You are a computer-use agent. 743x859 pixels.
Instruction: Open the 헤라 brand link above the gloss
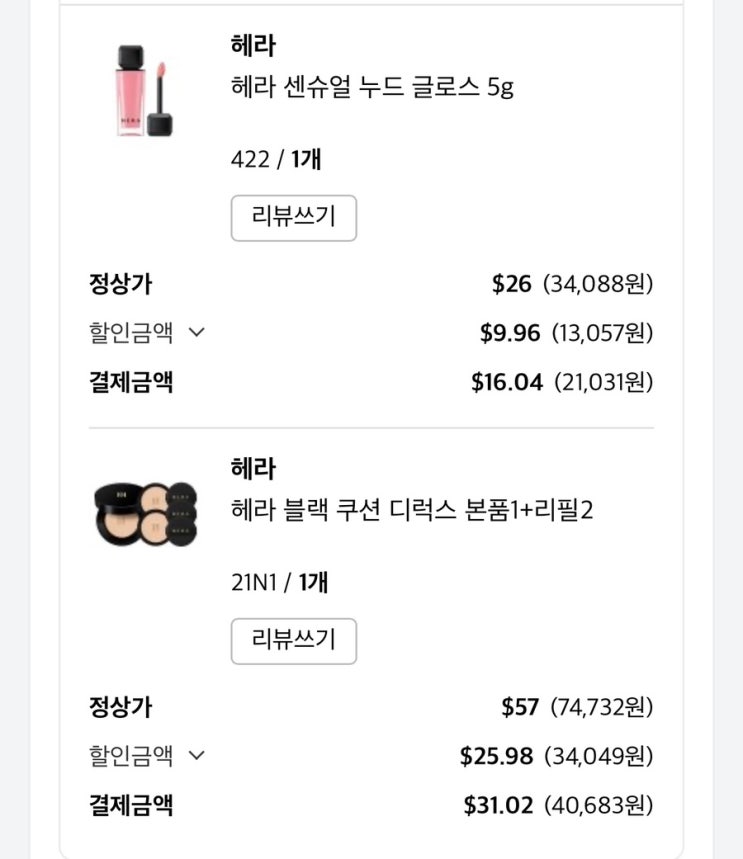tap(252, 45)
